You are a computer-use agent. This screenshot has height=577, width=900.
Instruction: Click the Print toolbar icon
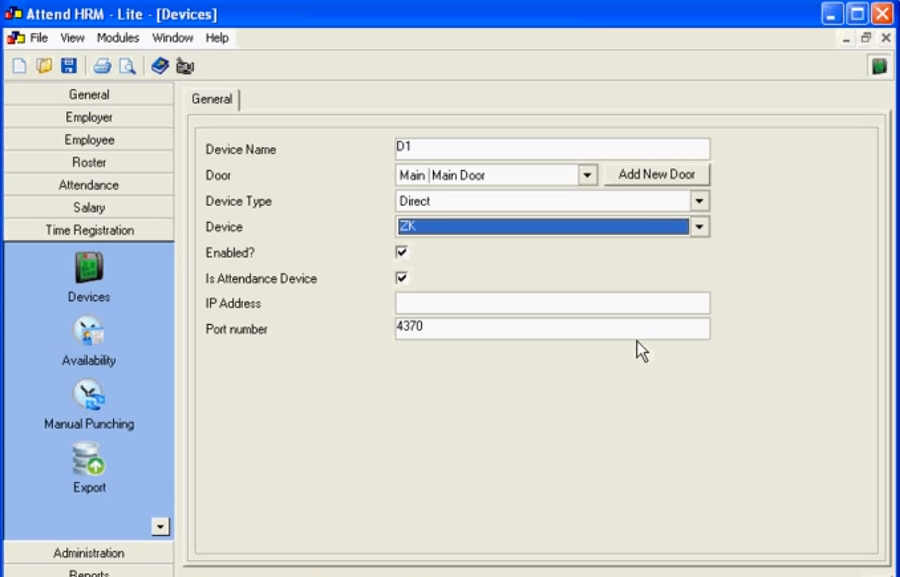click(102, 66)
